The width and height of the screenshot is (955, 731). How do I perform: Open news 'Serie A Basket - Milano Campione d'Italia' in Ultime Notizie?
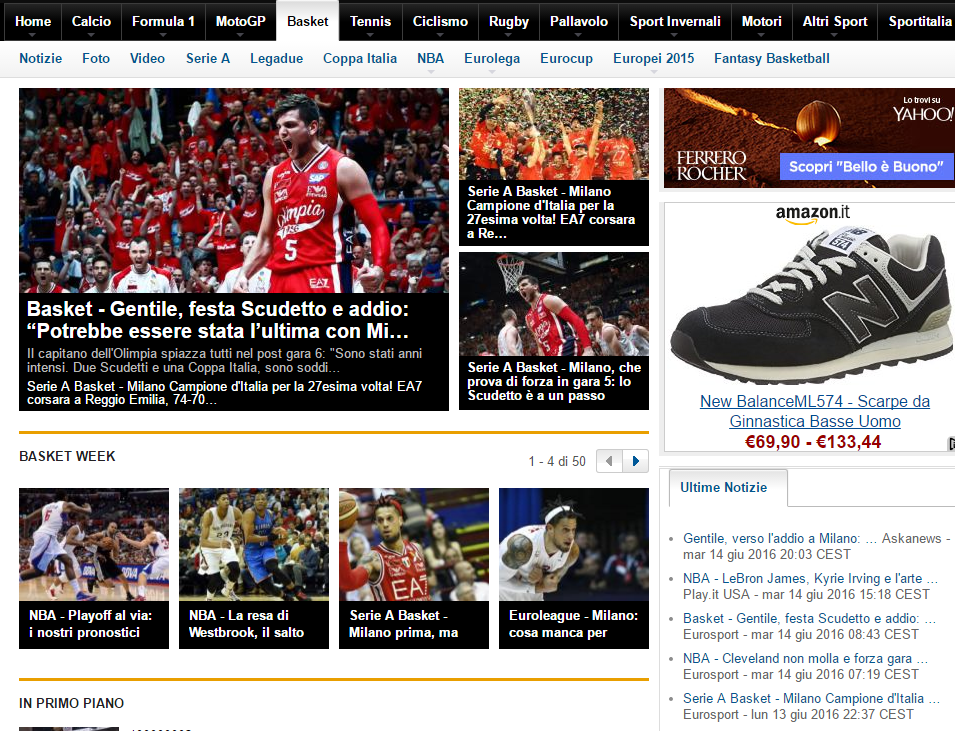click(x=811, y=698)
